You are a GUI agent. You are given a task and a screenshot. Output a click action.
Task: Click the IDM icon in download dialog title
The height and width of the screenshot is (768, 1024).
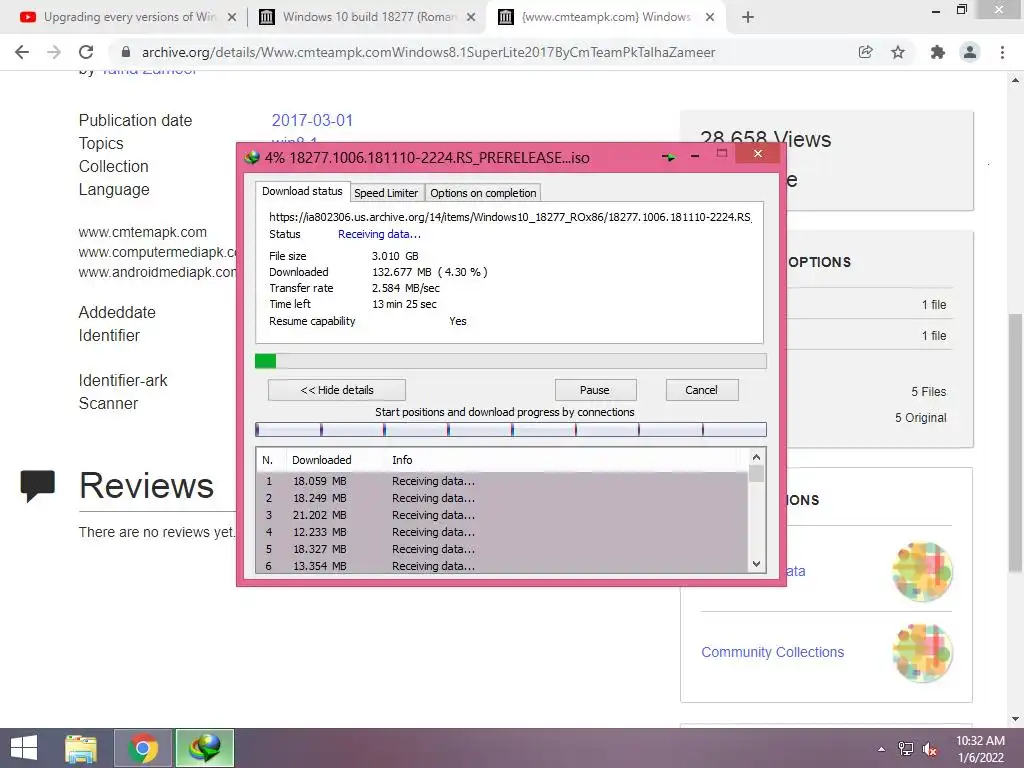pyautogui.click(x=252, y=157)
